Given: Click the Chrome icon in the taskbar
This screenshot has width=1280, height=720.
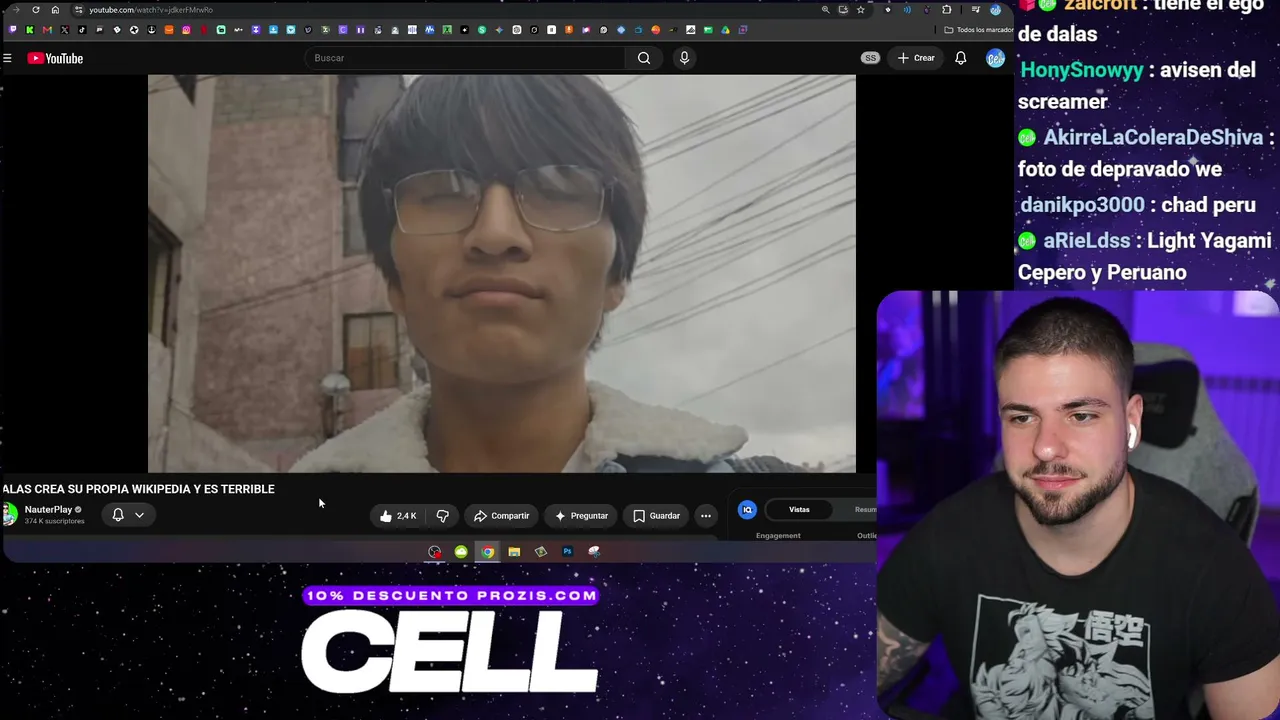Looking at the screenshot, I should (487, 552).
